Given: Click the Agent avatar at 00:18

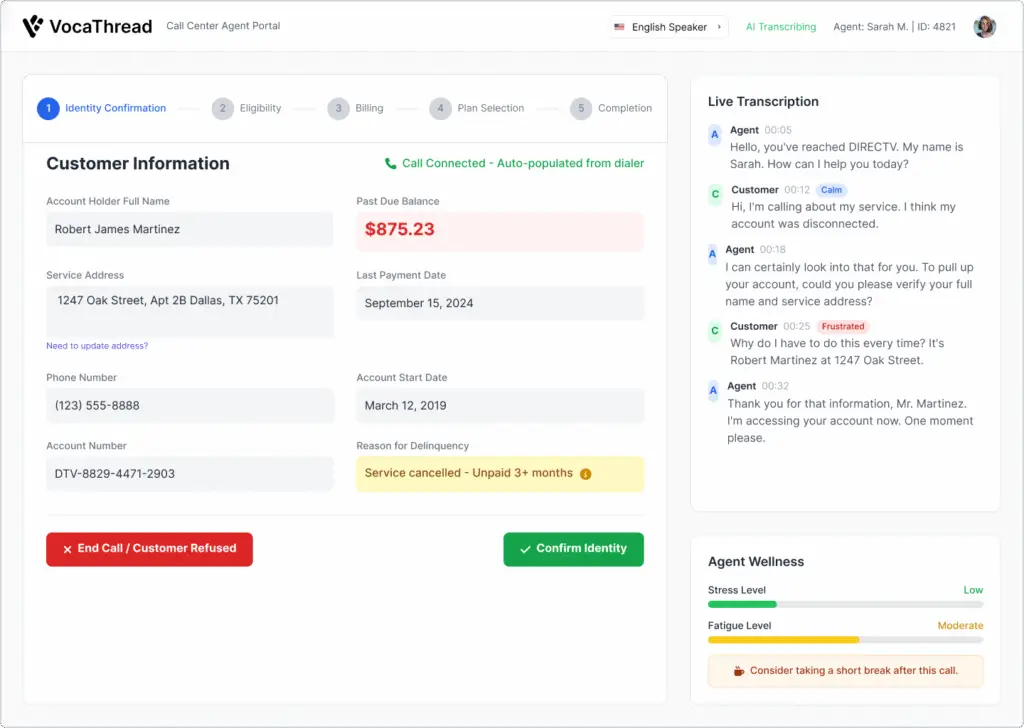Looking at the screenshot, I should pos(712,254).
